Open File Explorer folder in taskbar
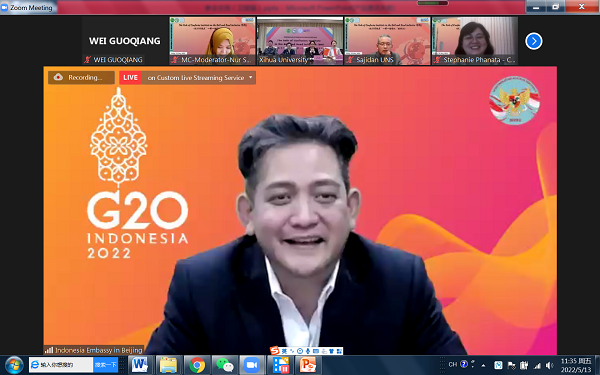The height and width of the screenshot is (375, 600). coord(168,365)
